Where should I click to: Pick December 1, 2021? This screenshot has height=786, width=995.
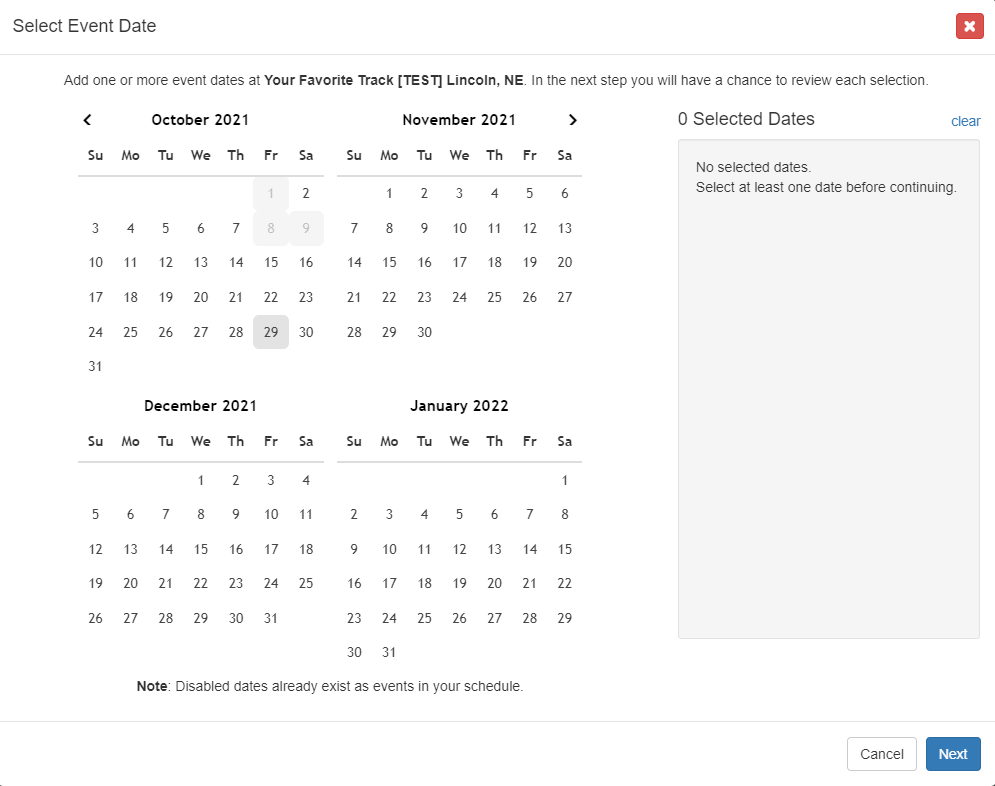click(201, 480)
